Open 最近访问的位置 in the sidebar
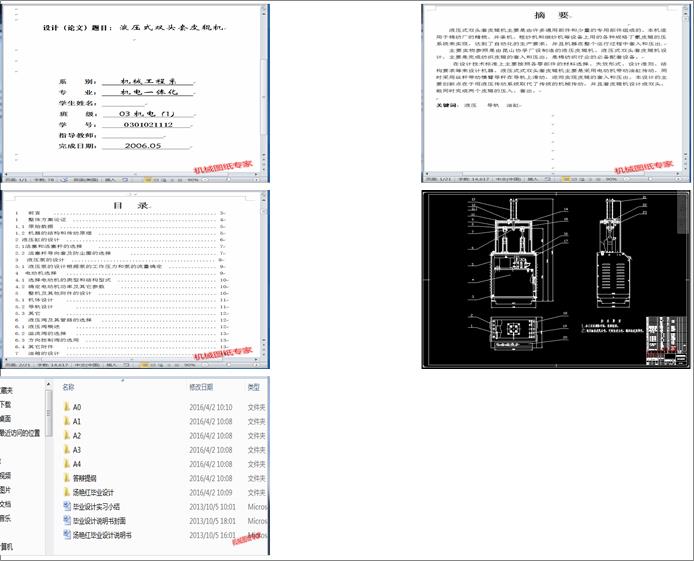Image resolution: width=694 pixels, height=561 pixels. tap(20, 433)
